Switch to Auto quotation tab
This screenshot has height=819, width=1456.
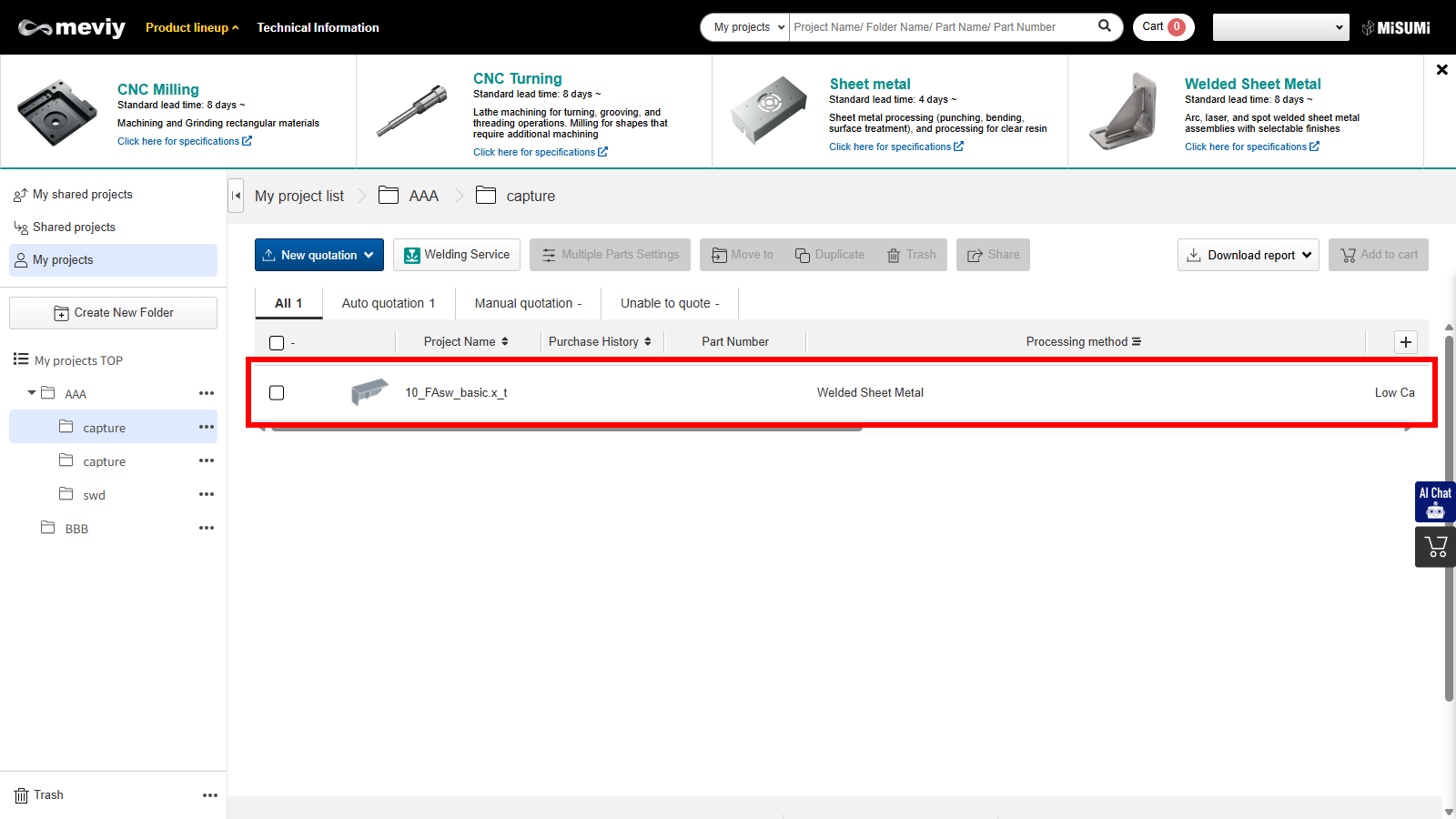pos(389,303)
